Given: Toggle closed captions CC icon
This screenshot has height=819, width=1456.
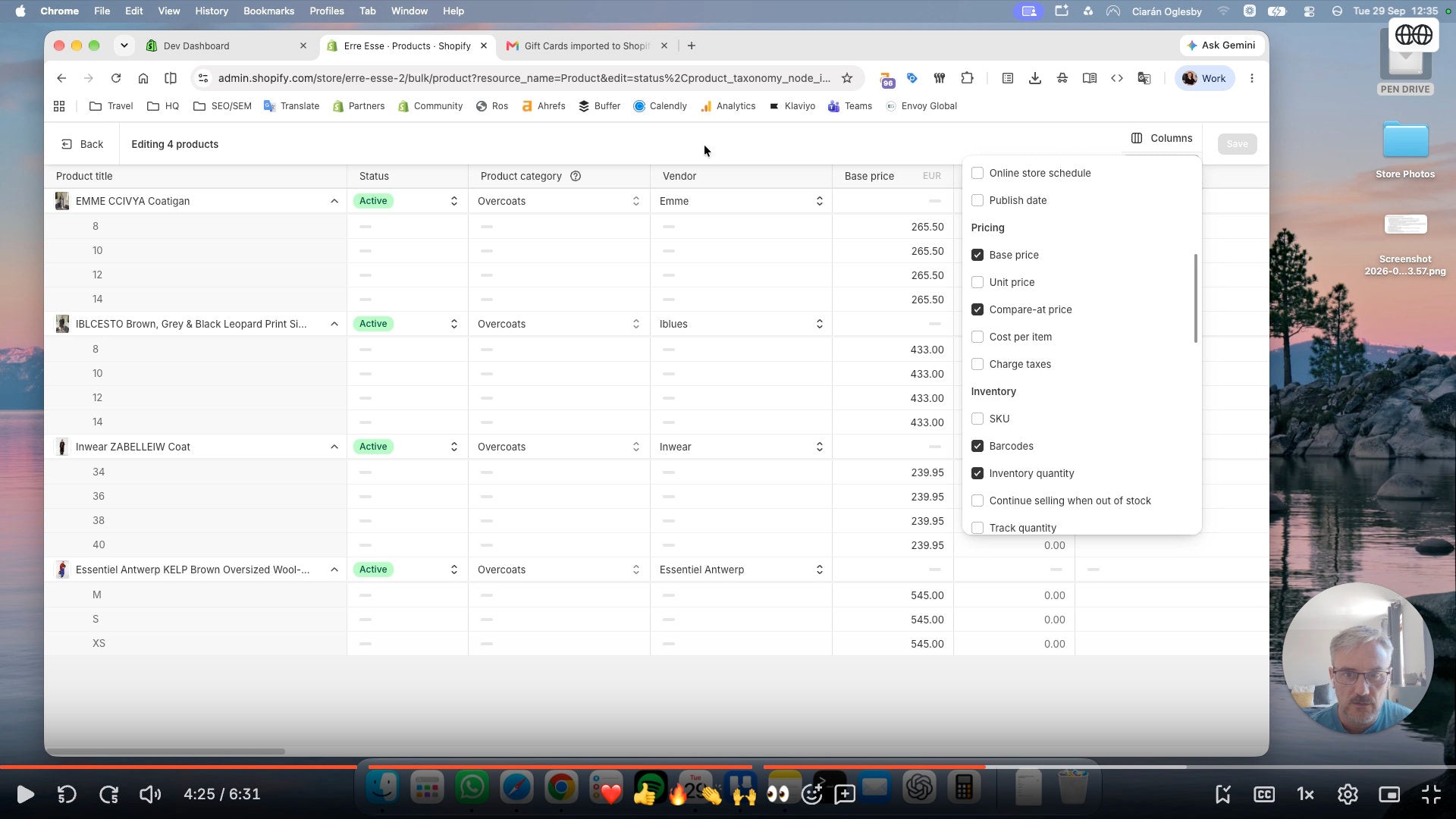Looking at the screenshot, I should [x=1264, y=794].
